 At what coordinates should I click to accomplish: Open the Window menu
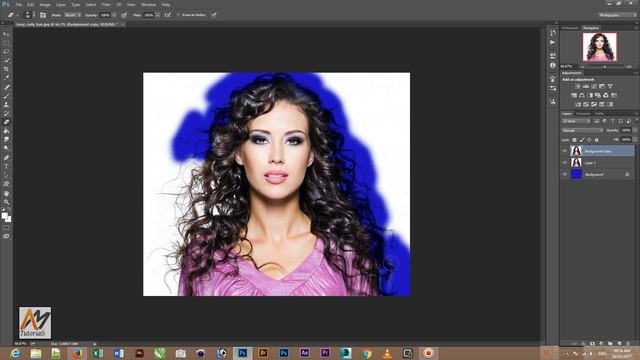148,4
